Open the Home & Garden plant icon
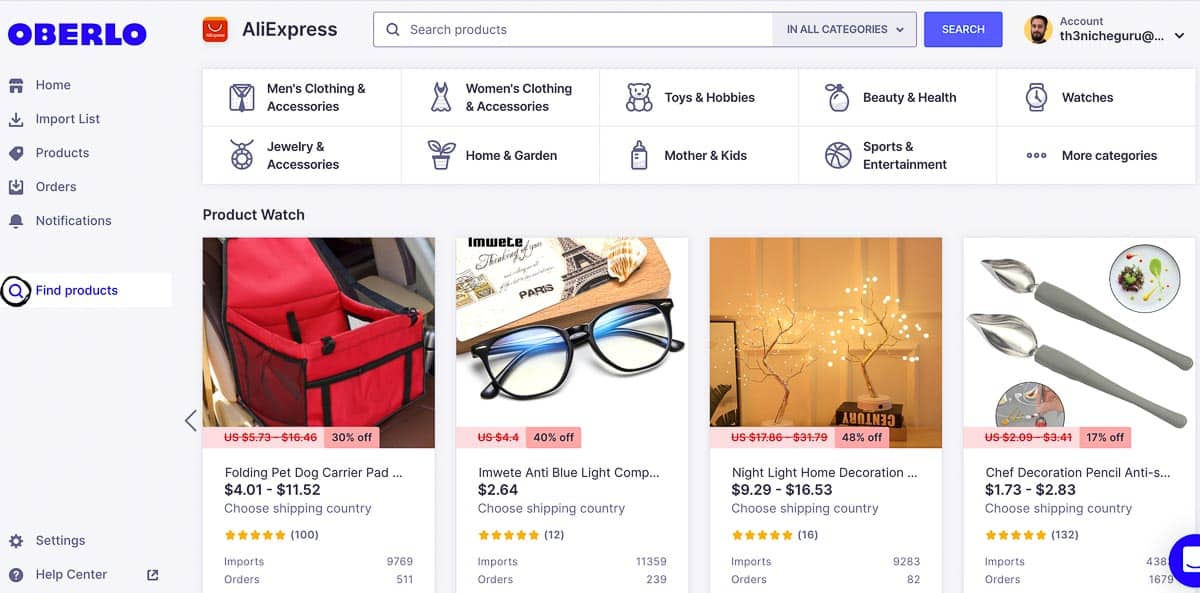The height and width of the screenshot is (593, 1200). click(441, 155)
